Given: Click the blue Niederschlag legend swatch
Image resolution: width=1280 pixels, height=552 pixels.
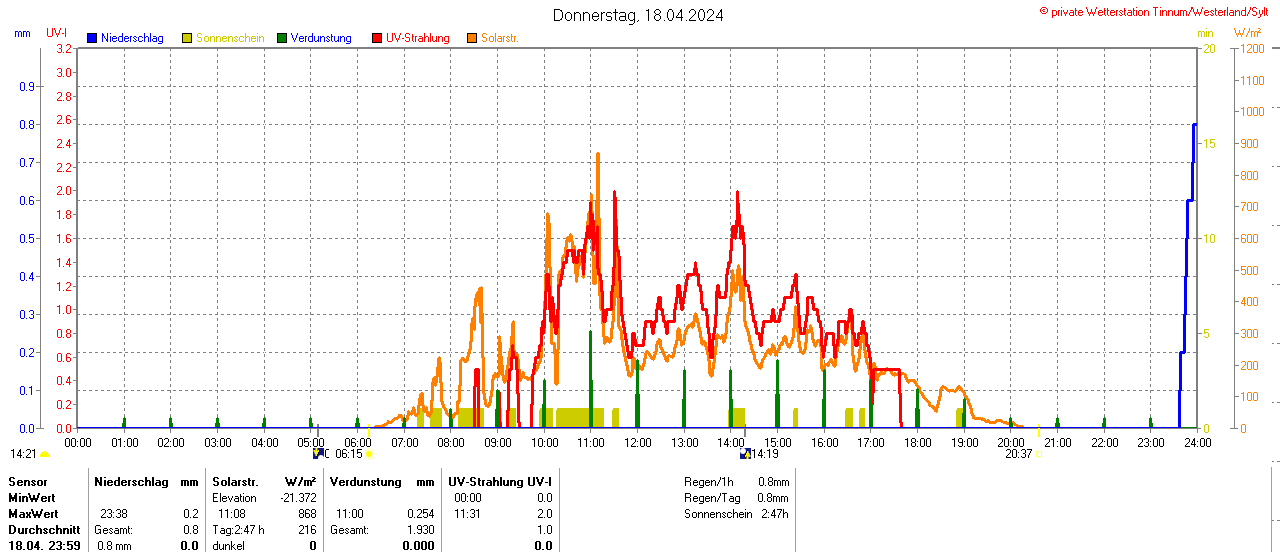Looking at the screenshot, I should pyautogui.click(x=92, y=38).
